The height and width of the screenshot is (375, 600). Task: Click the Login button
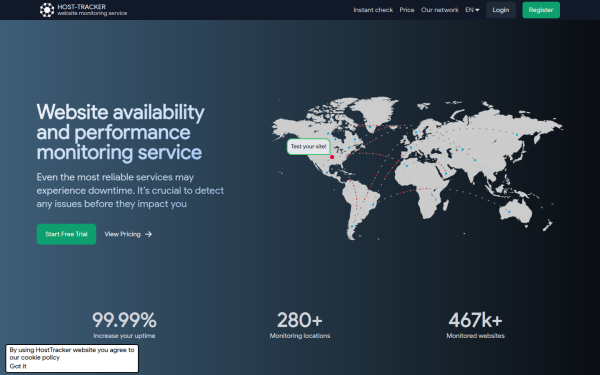(x=501, y=10)
